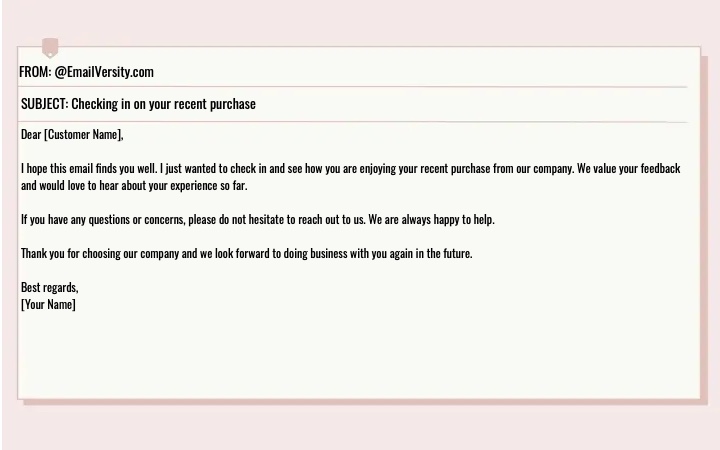Image resolution: width=720 pixels, height=450 pixels.
Task: Click the FROM: label
Action: [x=35, y=72]
